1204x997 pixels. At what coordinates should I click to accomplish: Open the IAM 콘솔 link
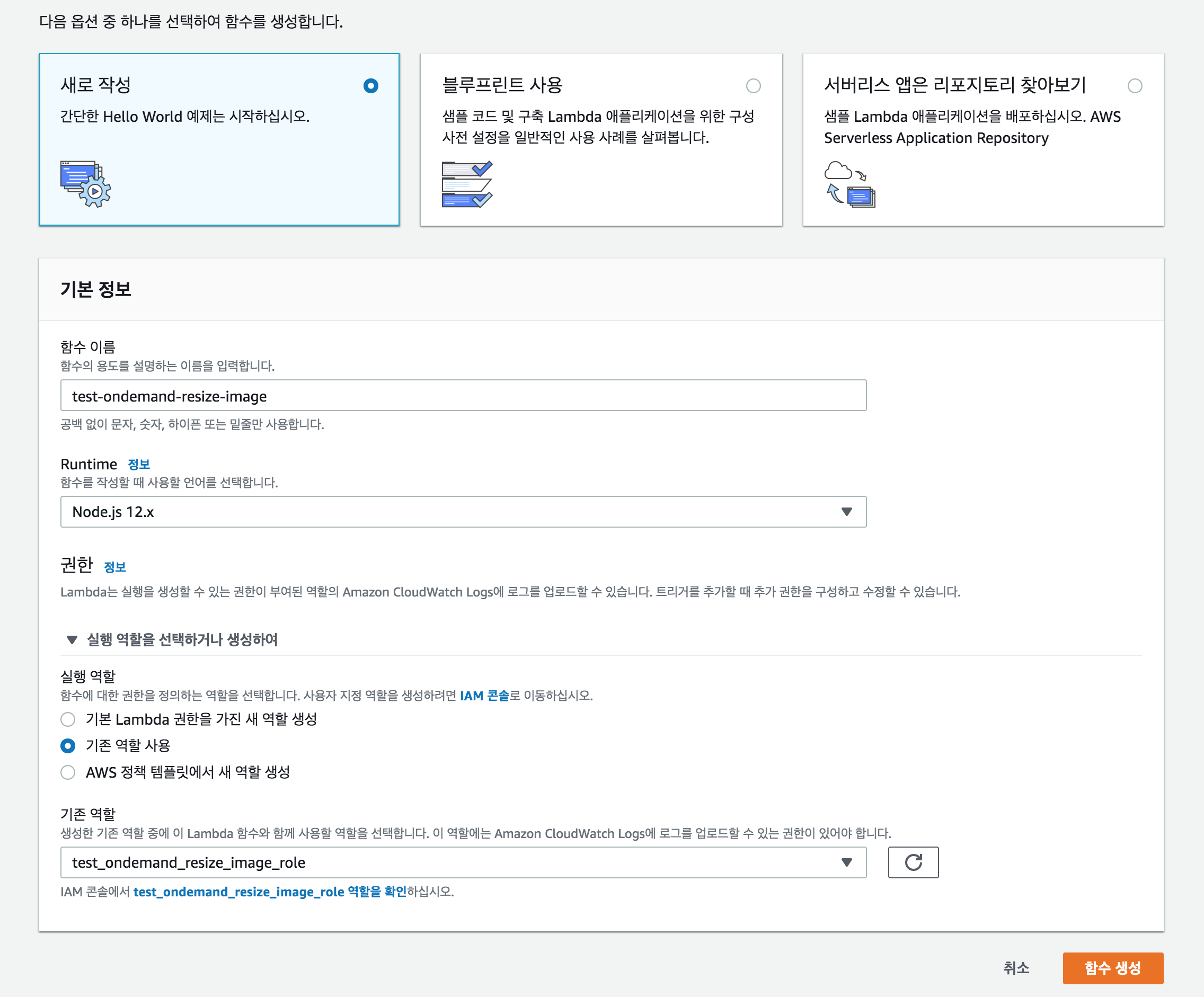484,695
